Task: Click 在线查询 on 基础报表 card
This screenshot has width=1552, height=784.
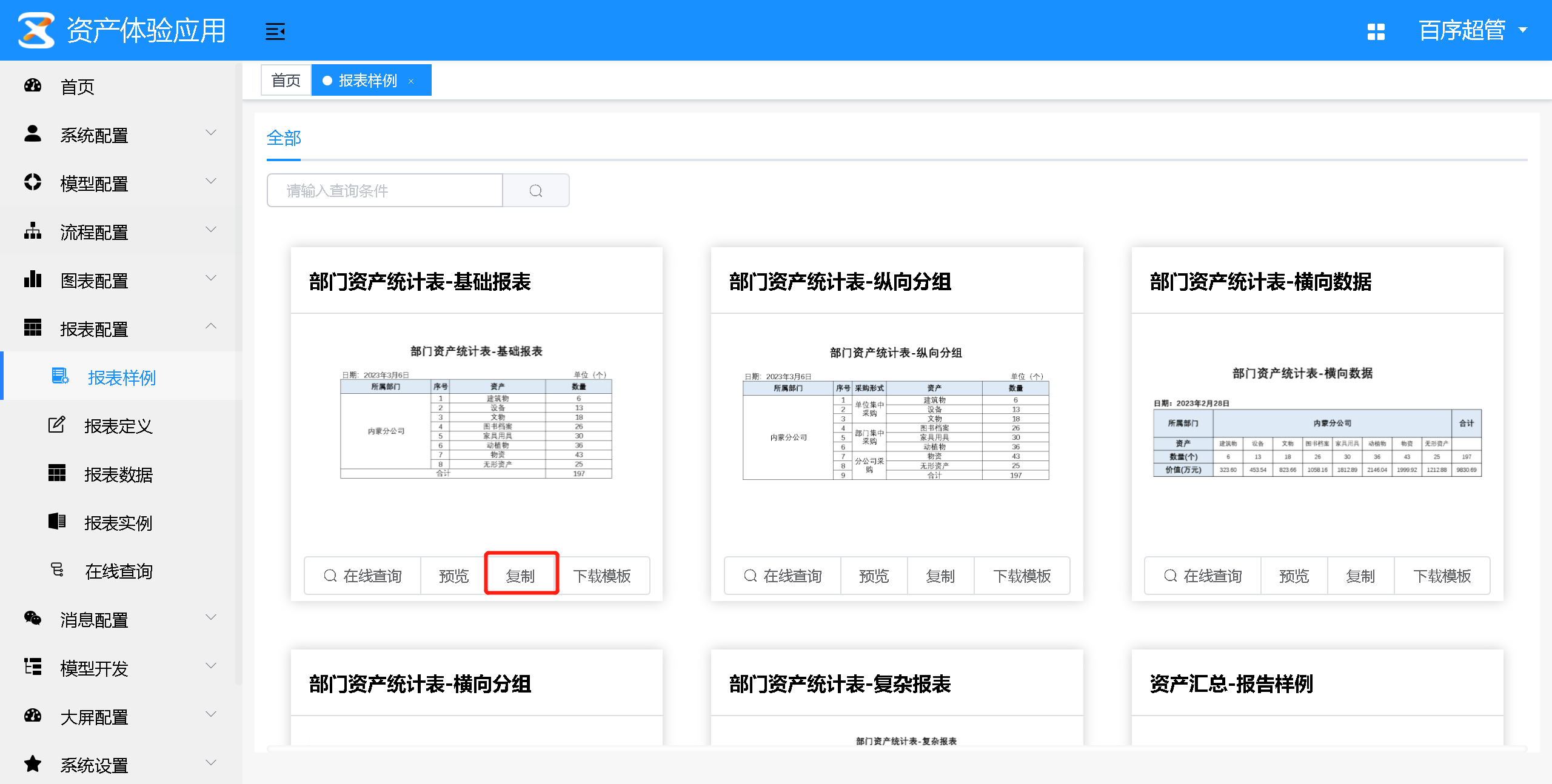Action: [x=363, y=576]
